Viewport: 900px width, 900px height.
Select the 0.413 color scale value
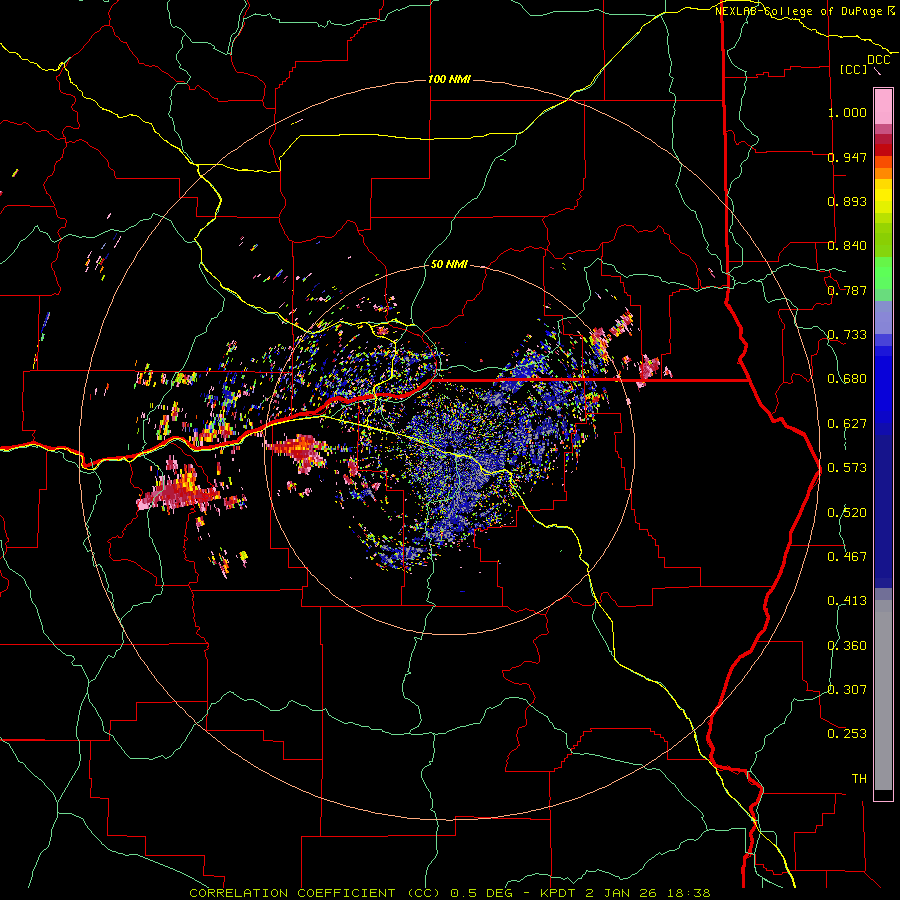pyautogui.click(x=847, y=601)
